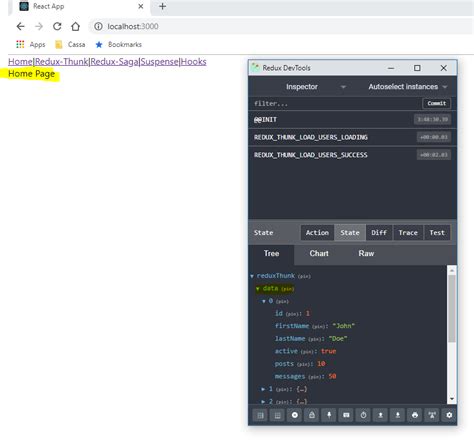474x443 pixels.
Task: Select the Chart view tab
Action: point(319,254)
